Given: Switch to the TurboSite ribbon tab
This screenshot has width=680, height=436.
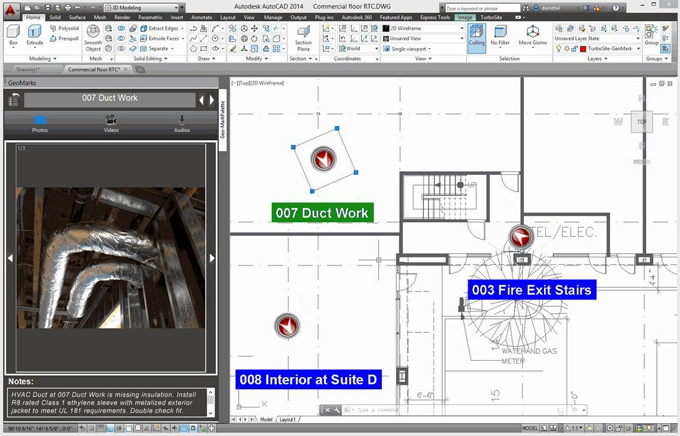Looking at the screenshot, I should coord(491,17).
